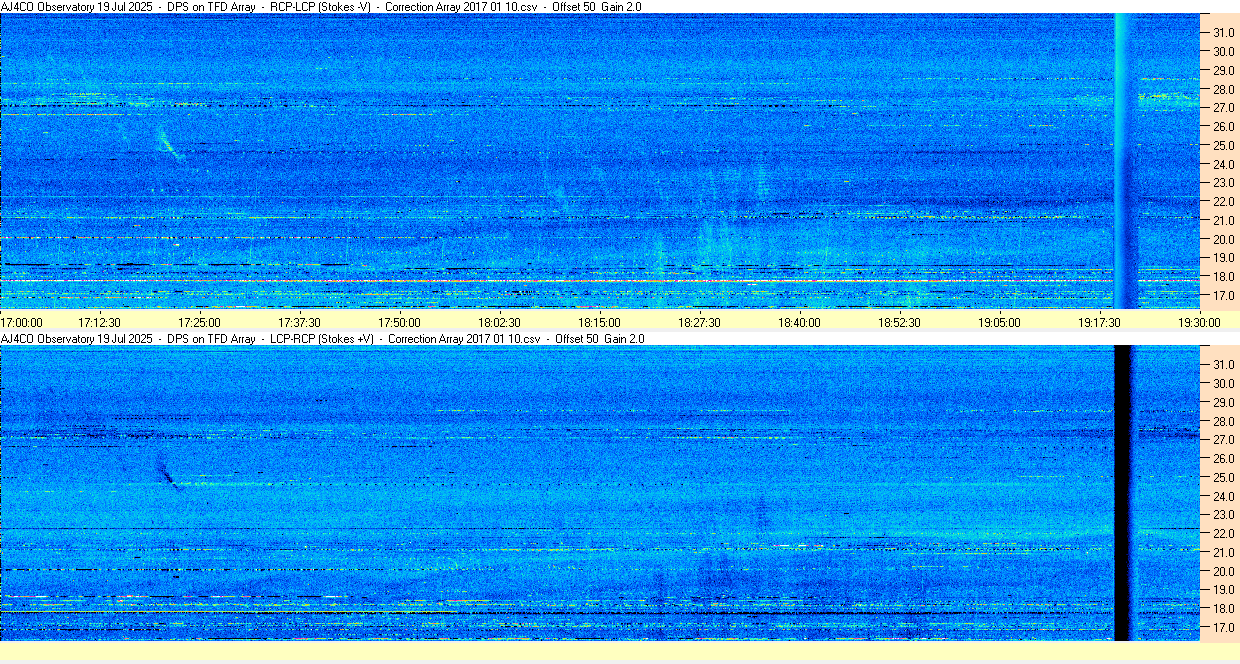
Task: Select the 17:37:30 time axis label
Action: [x=300, y=322]
